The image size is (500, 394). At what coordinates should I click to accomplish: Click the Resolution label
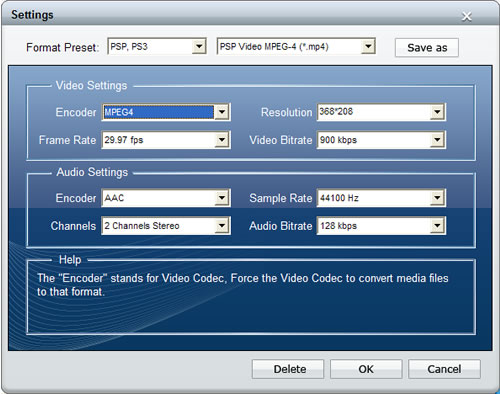(x=287, y=112)
